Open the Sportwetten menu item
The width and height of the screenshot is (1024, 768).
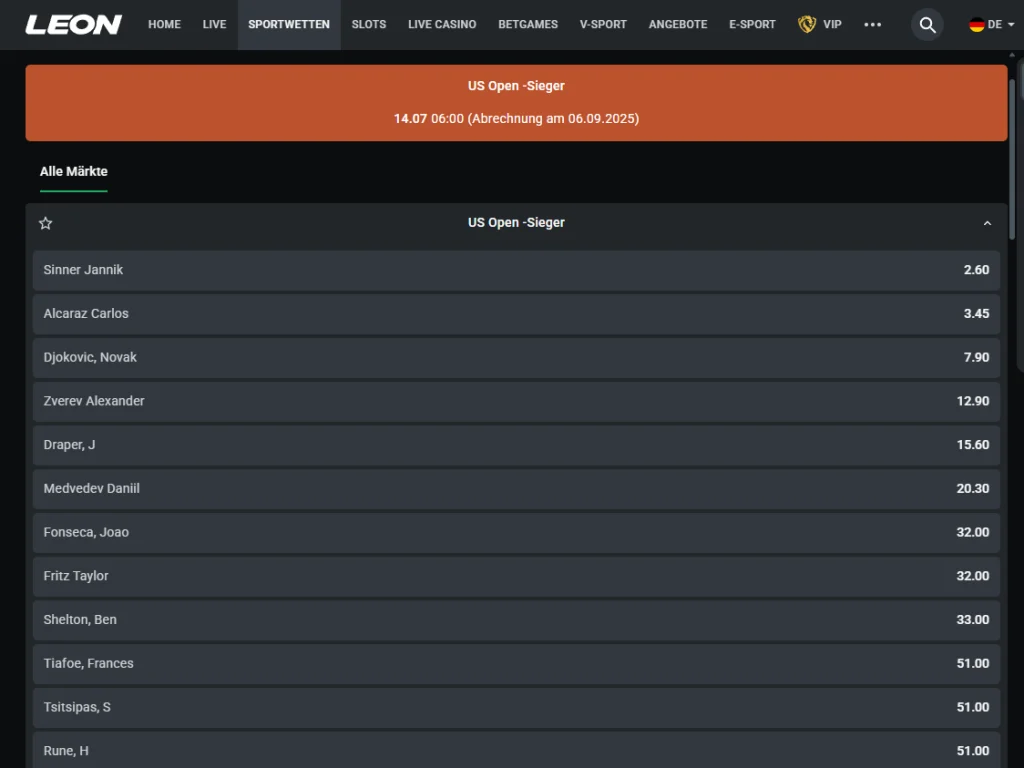click(289, 24)
